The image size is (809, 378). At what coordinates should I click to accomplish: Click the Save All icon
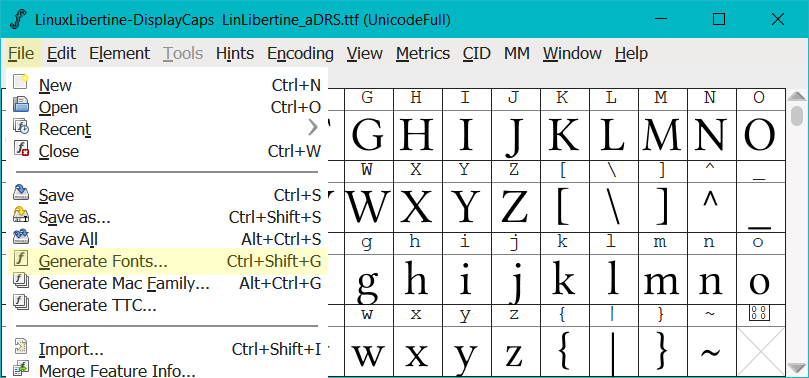point(21,238)
